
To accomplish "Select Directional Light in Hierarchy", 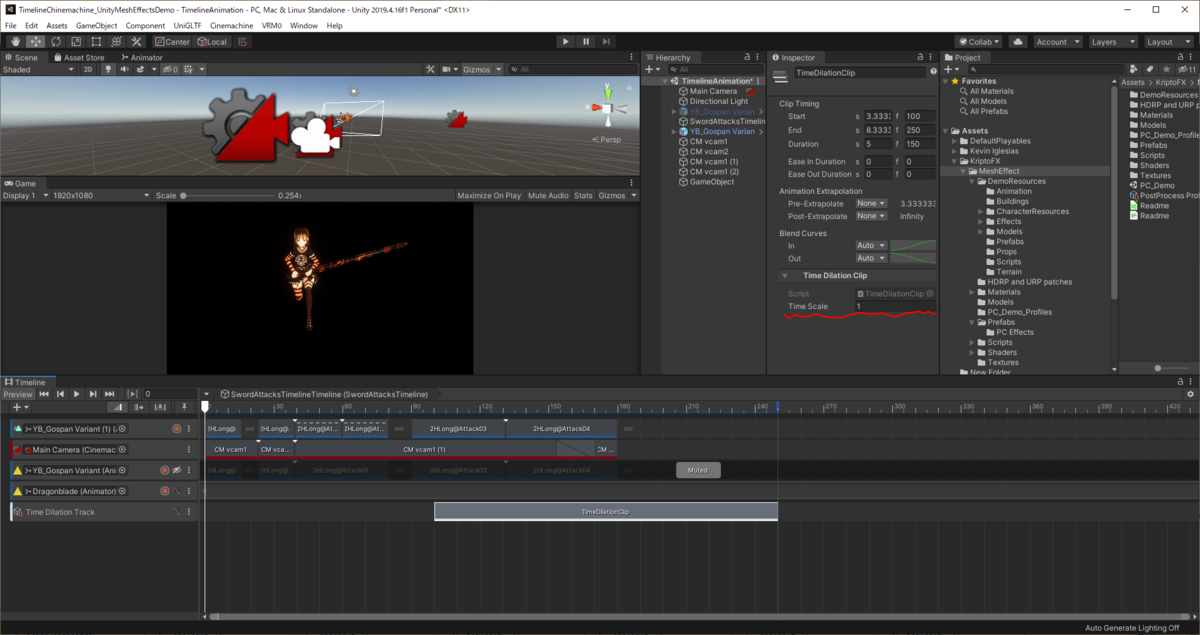I will coord(718,101).
